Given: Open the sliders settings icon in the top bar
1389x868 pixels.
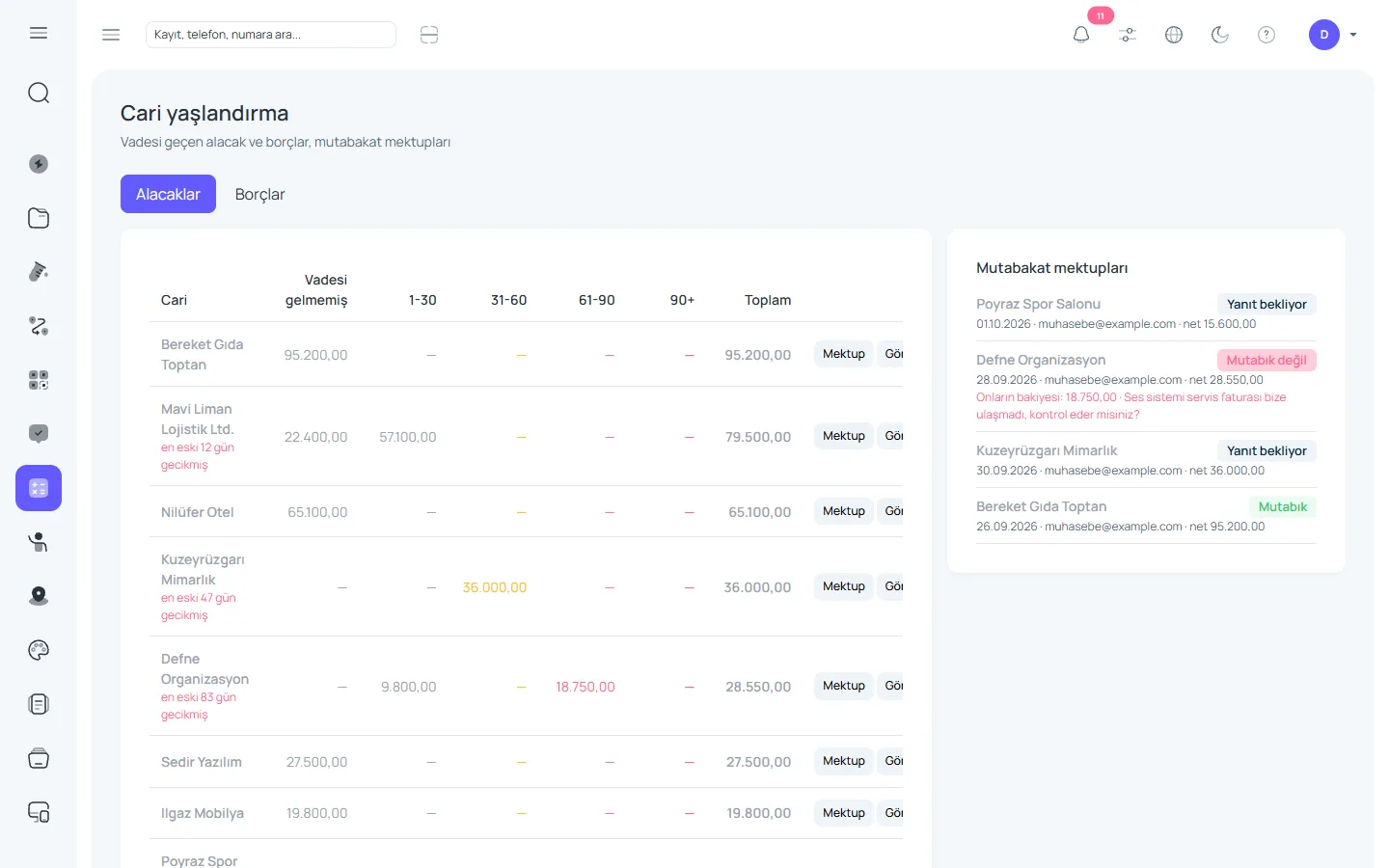Looking at the screenshot, I should pos(1128,35).
